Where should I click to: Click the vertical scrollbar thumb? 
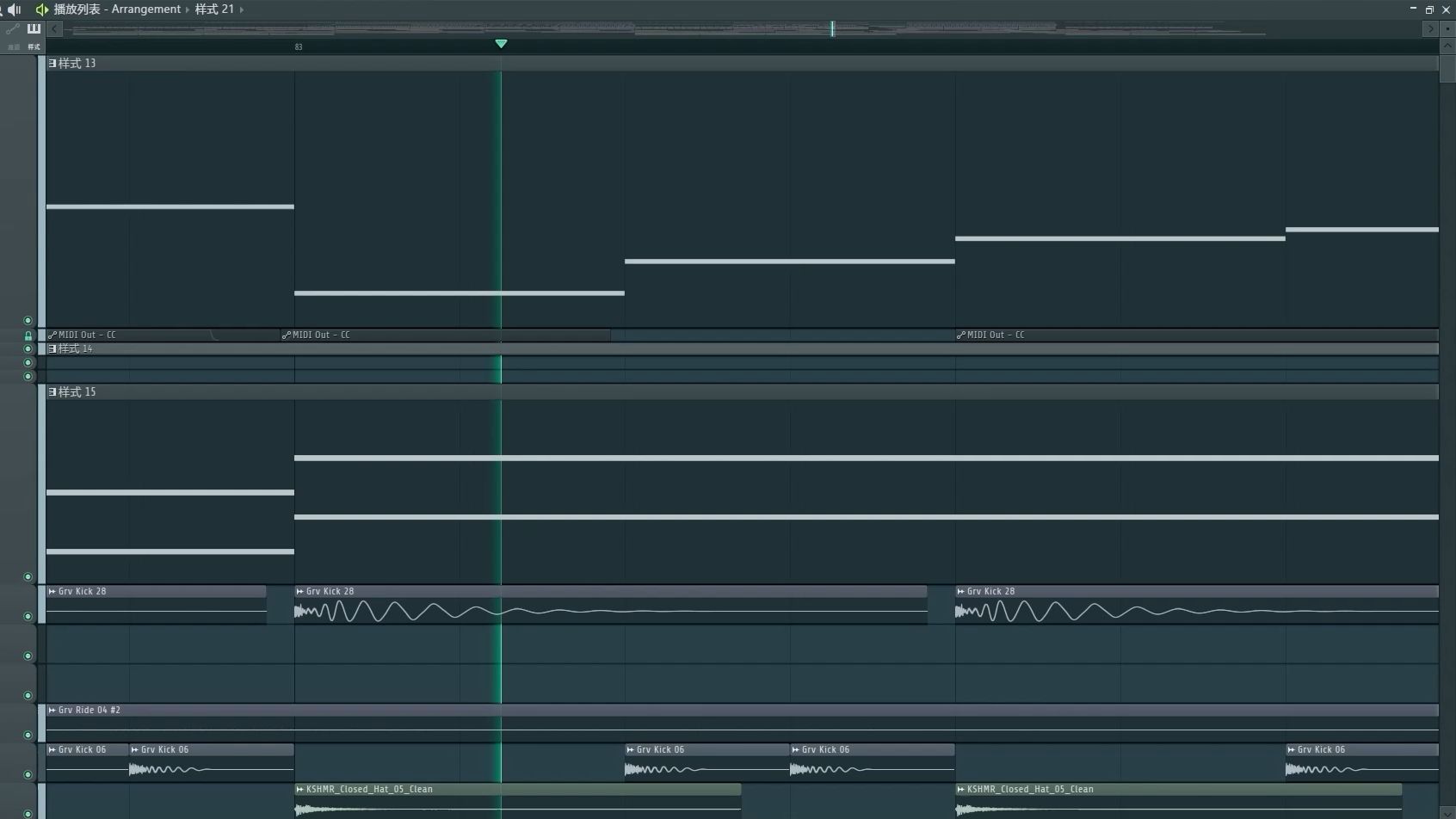pos(1447,69)
